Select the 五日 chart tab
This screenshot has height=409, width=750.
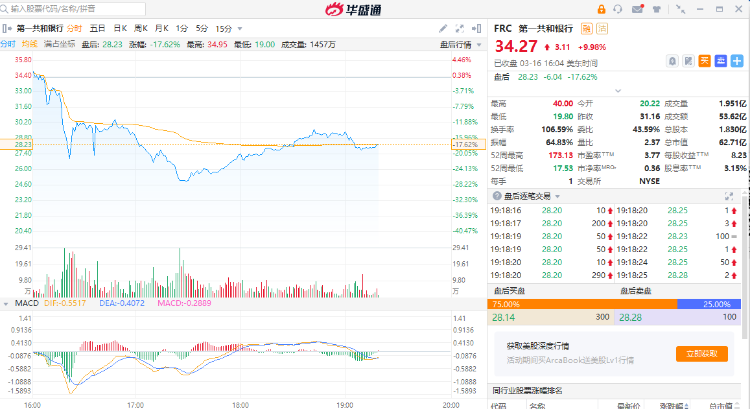tap(97, 28)
